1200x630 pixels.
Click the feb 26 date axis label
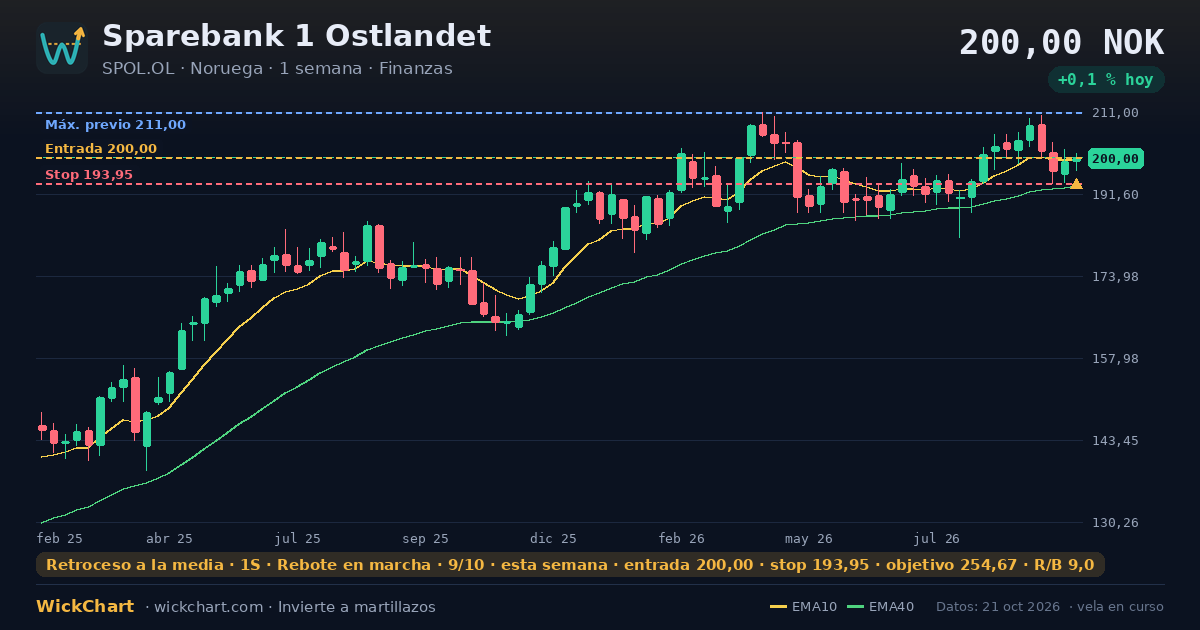coord(682,538)
